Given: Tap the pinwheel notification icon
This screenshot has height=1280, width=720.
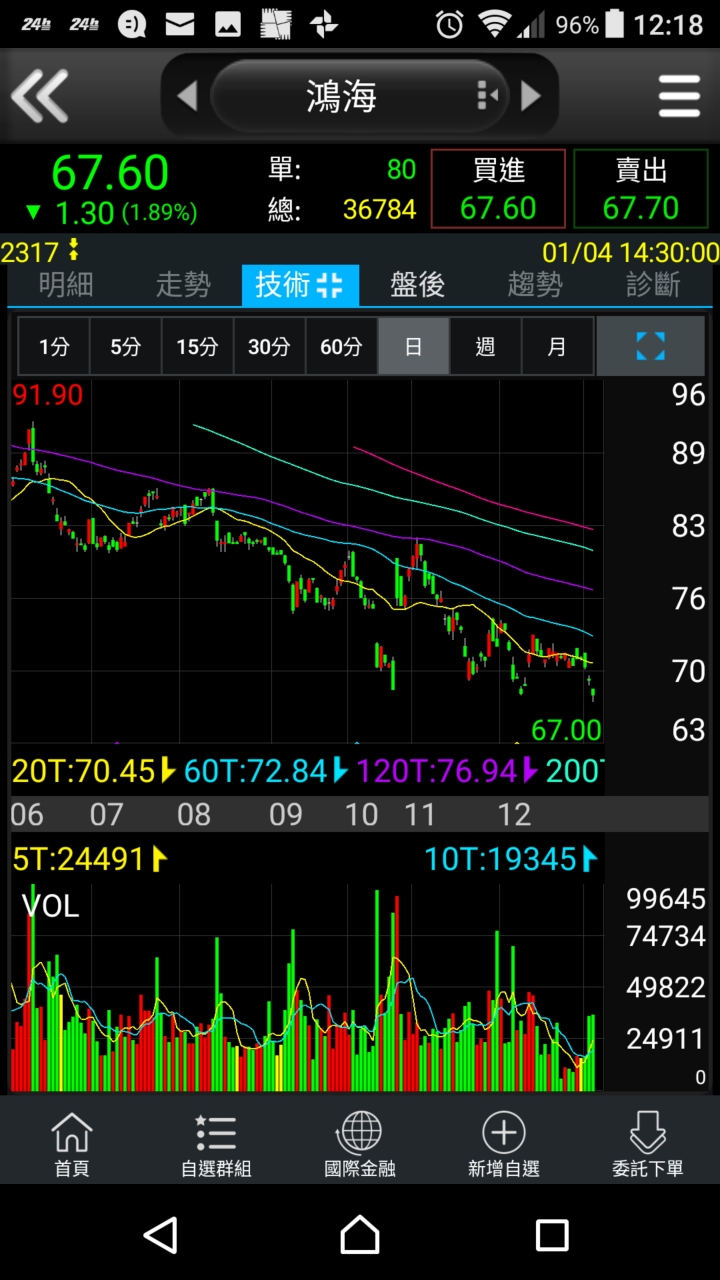Looking at the screenshot, I should [x=324, y=24].
